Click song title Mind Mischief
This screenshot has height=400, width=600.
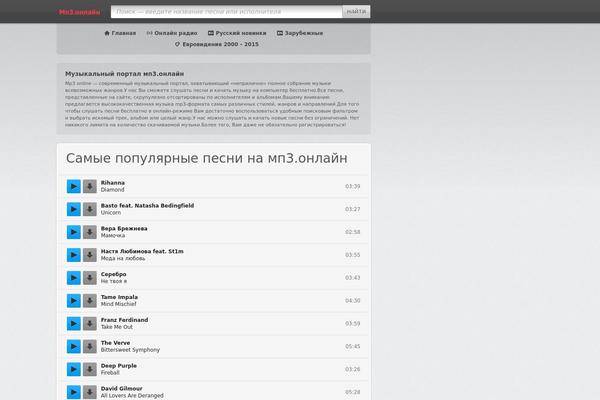click(118, 304)
